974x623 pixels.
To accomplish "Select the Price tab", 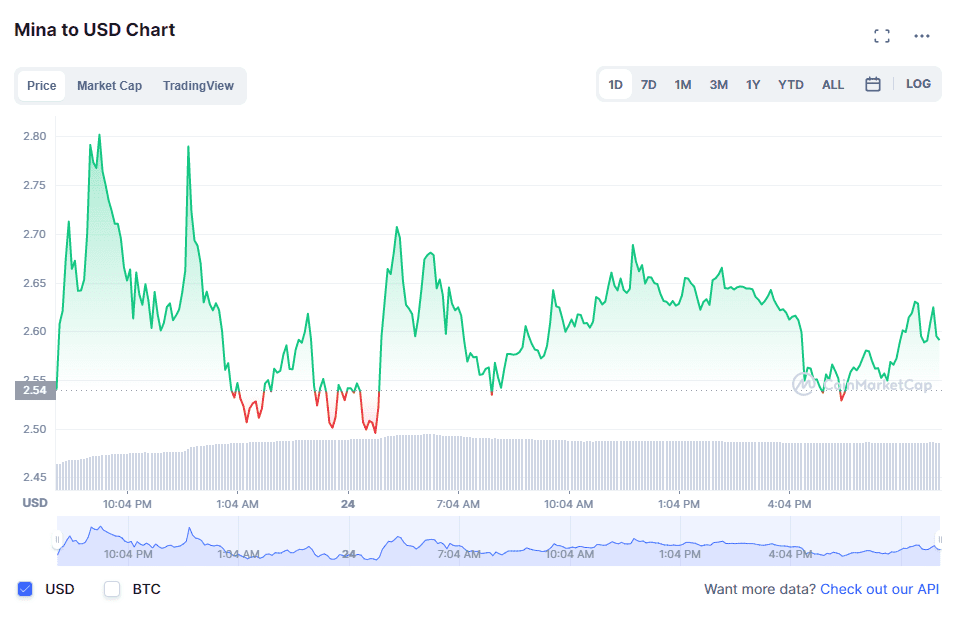I will coord(41,86).
